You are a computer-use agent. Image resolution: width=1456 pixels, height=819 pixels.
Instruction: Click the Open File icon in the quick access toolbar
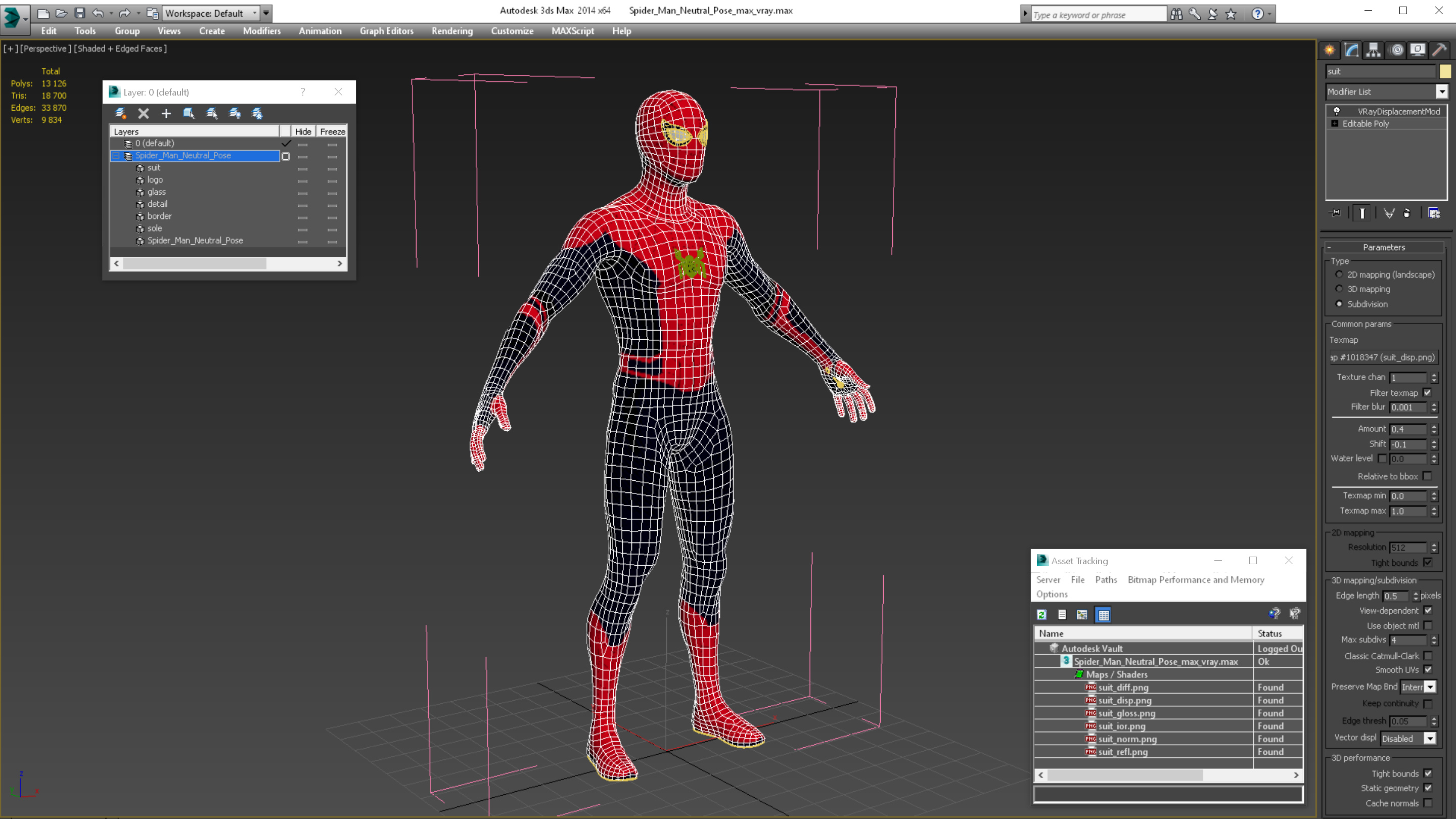click(x=61, y=13)
